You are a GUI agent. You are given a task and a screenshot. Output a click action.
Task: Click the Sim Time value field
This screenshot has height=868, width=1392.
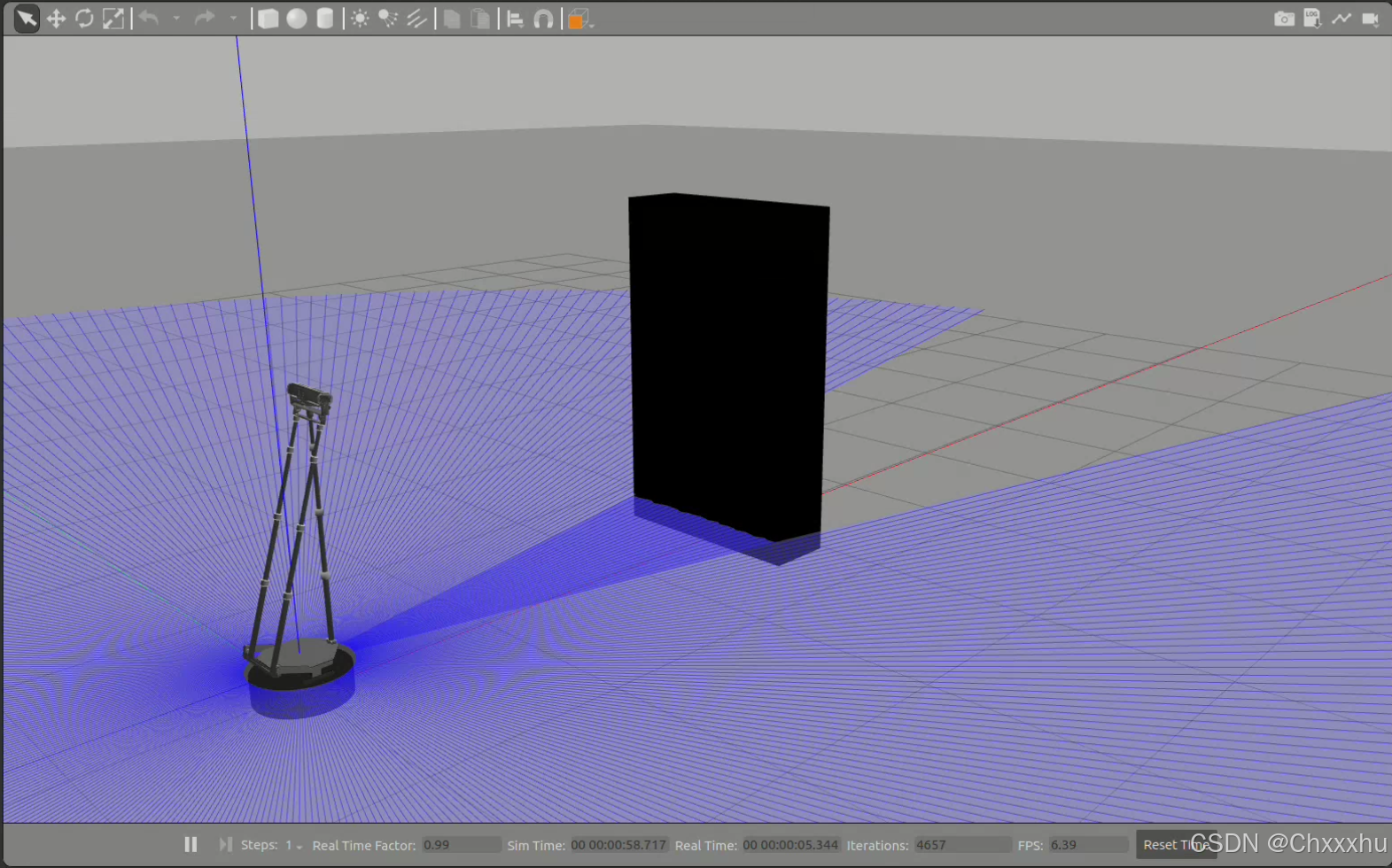(618, 845)
